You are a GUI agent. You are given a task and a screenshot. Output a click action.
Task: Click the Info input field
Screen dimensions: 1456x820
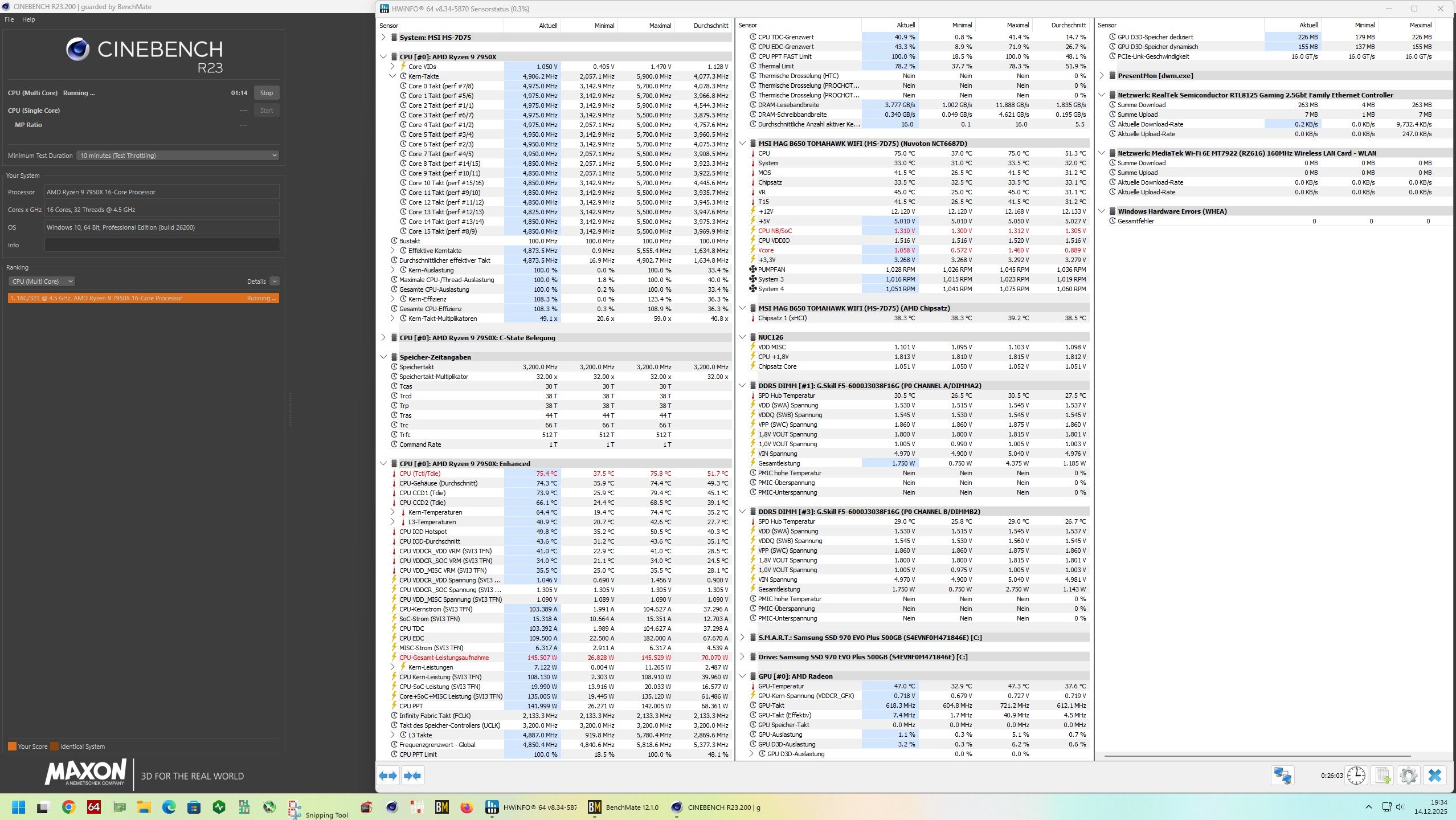[162, 245]
